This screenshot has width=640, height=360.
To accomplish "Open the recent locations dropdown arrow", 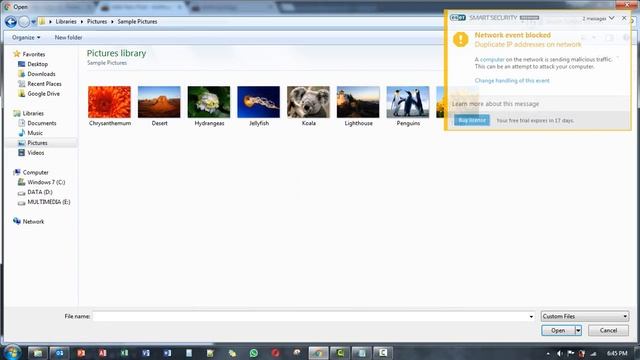I will 33,22.
